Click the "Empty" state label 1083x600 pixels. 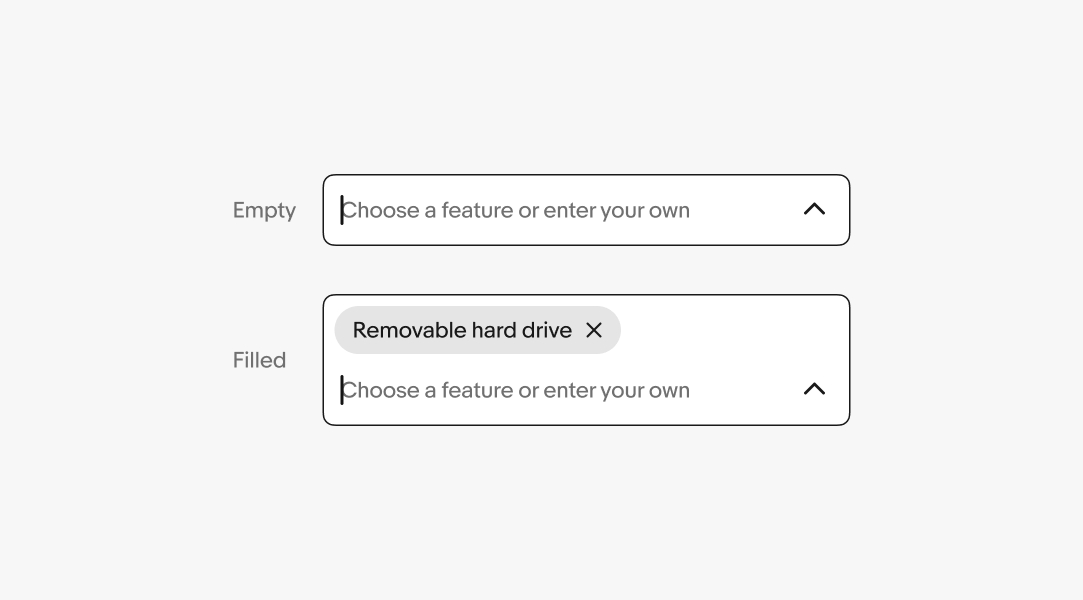tap(264, 210)
